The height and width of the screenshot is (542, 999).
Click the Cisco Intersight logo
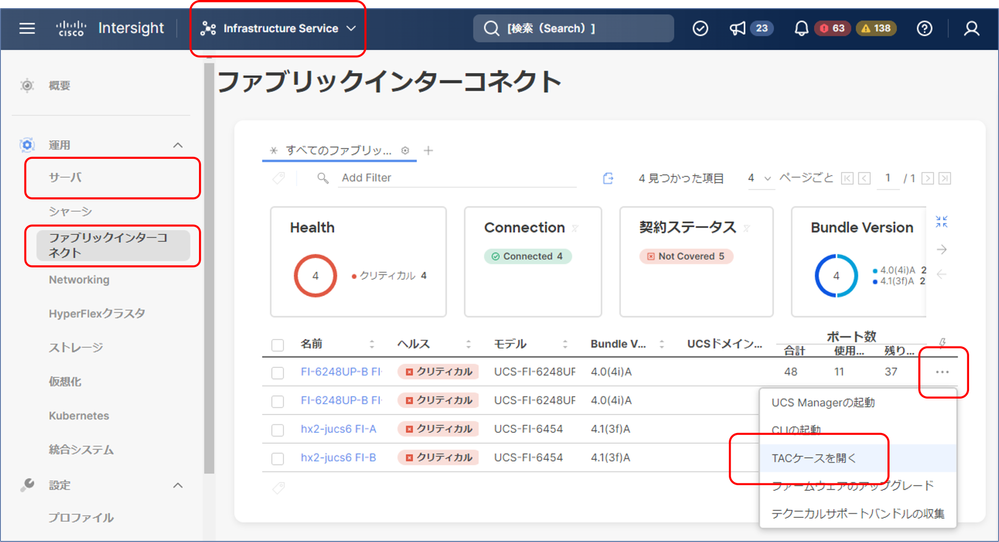tap(110, 29)
